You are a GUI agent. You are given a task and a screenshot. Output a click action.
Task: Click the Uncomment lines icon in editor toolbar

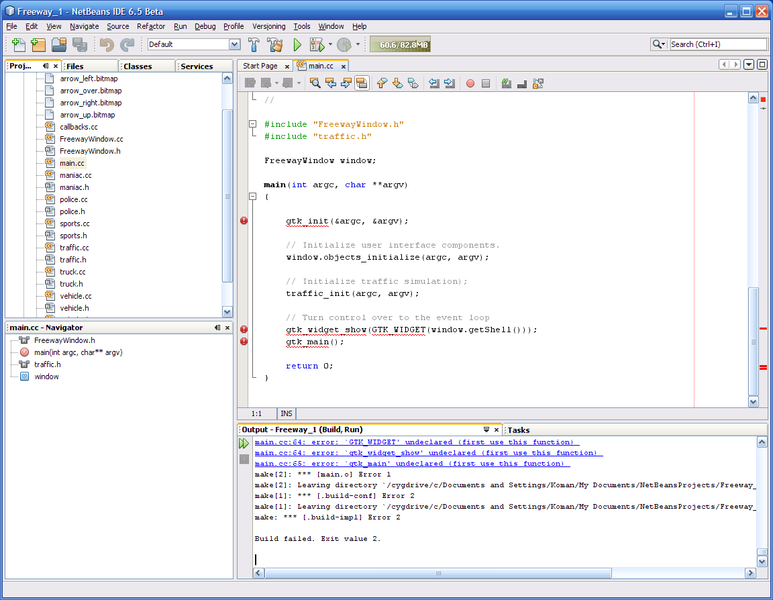pyautogui.click(x=522, y=83)
